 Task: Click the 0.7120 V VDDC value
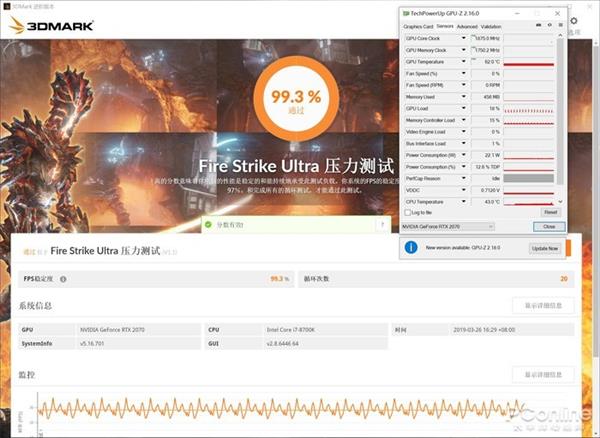(491, 190)
